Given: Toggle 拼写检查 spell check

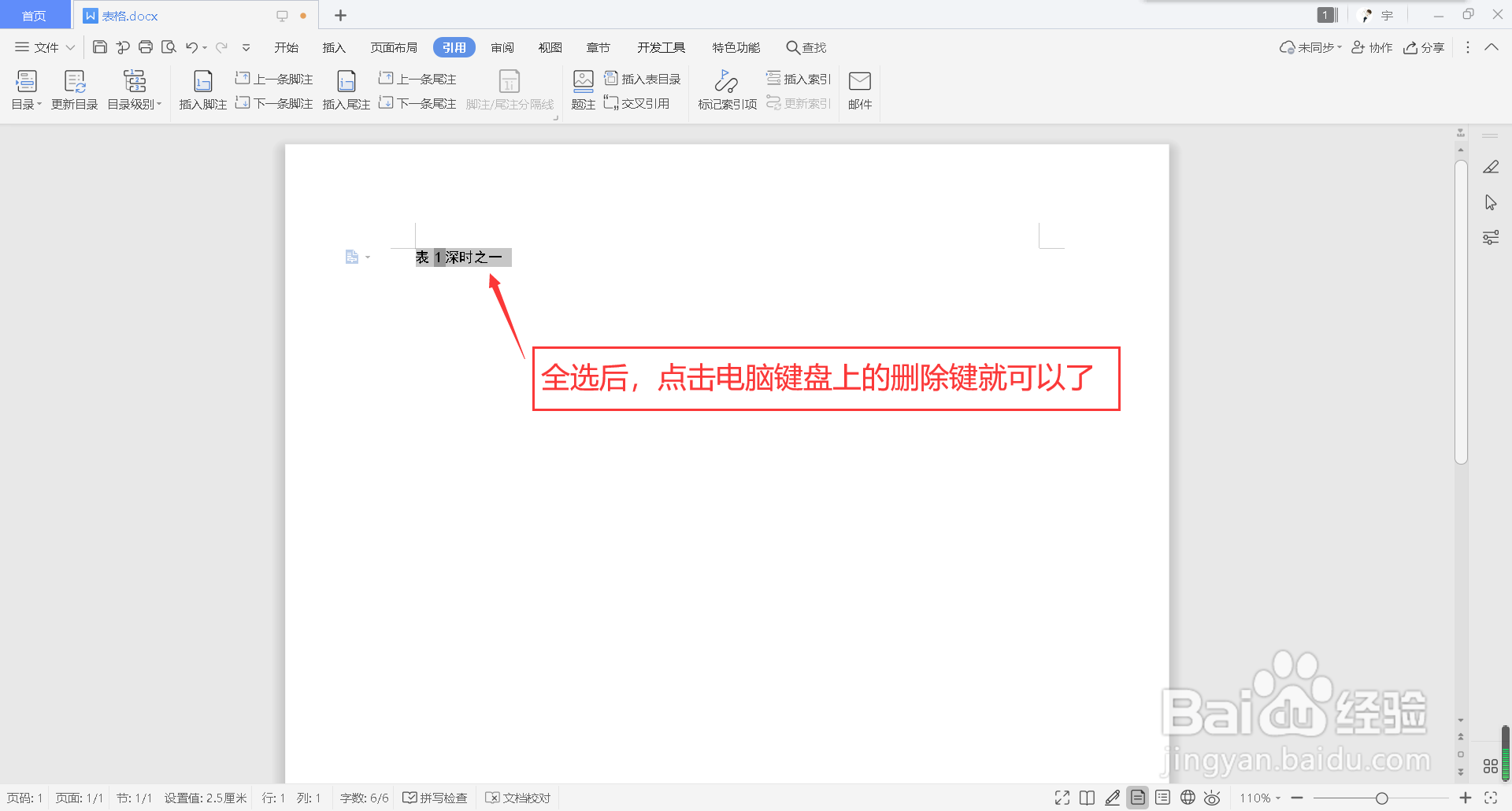Looking at the screenshot, I should click(435, 798).
